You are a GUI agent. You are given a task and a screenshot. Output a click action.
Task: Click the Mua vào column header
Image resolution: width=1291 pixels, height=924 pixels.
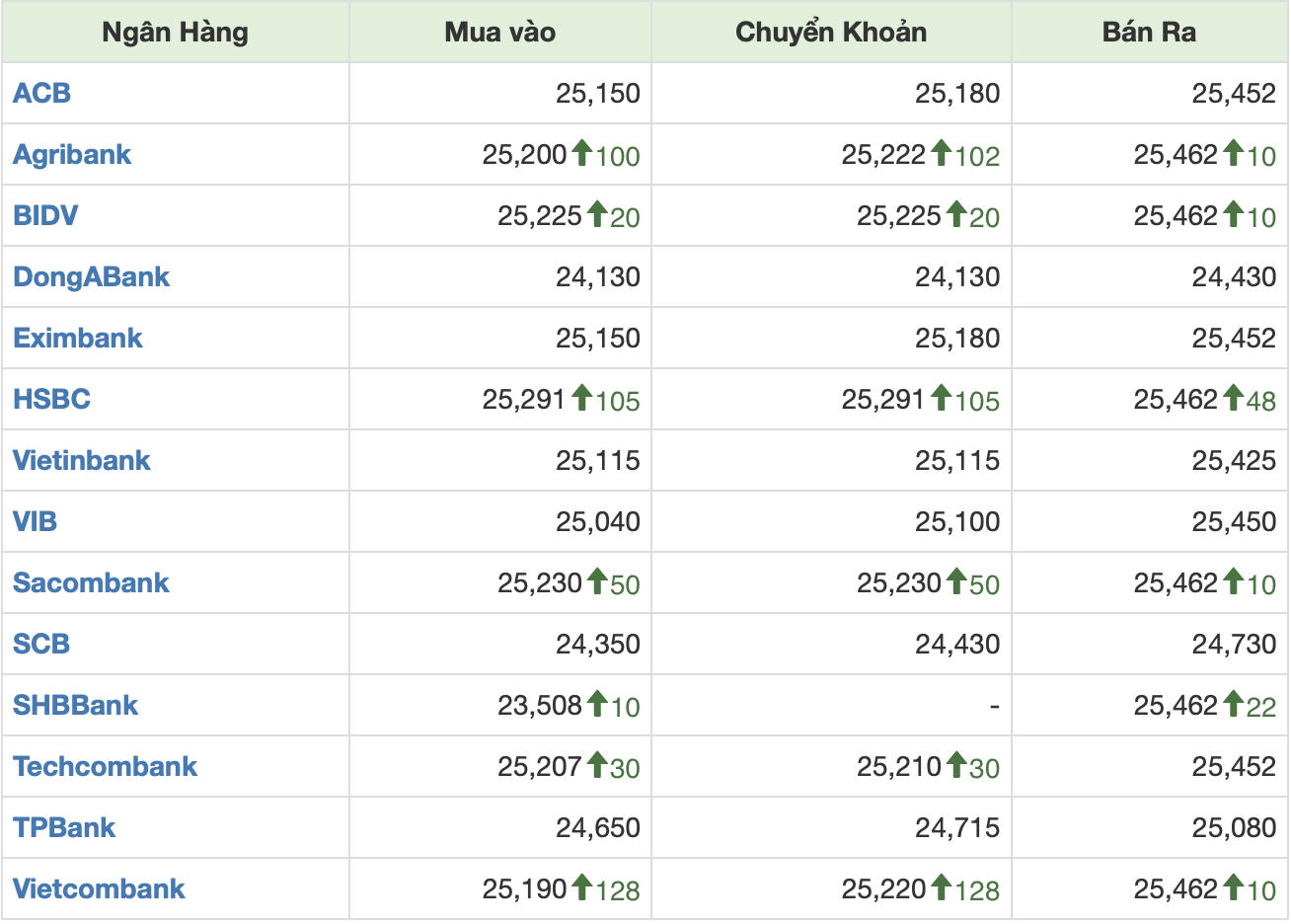[499, 32]
